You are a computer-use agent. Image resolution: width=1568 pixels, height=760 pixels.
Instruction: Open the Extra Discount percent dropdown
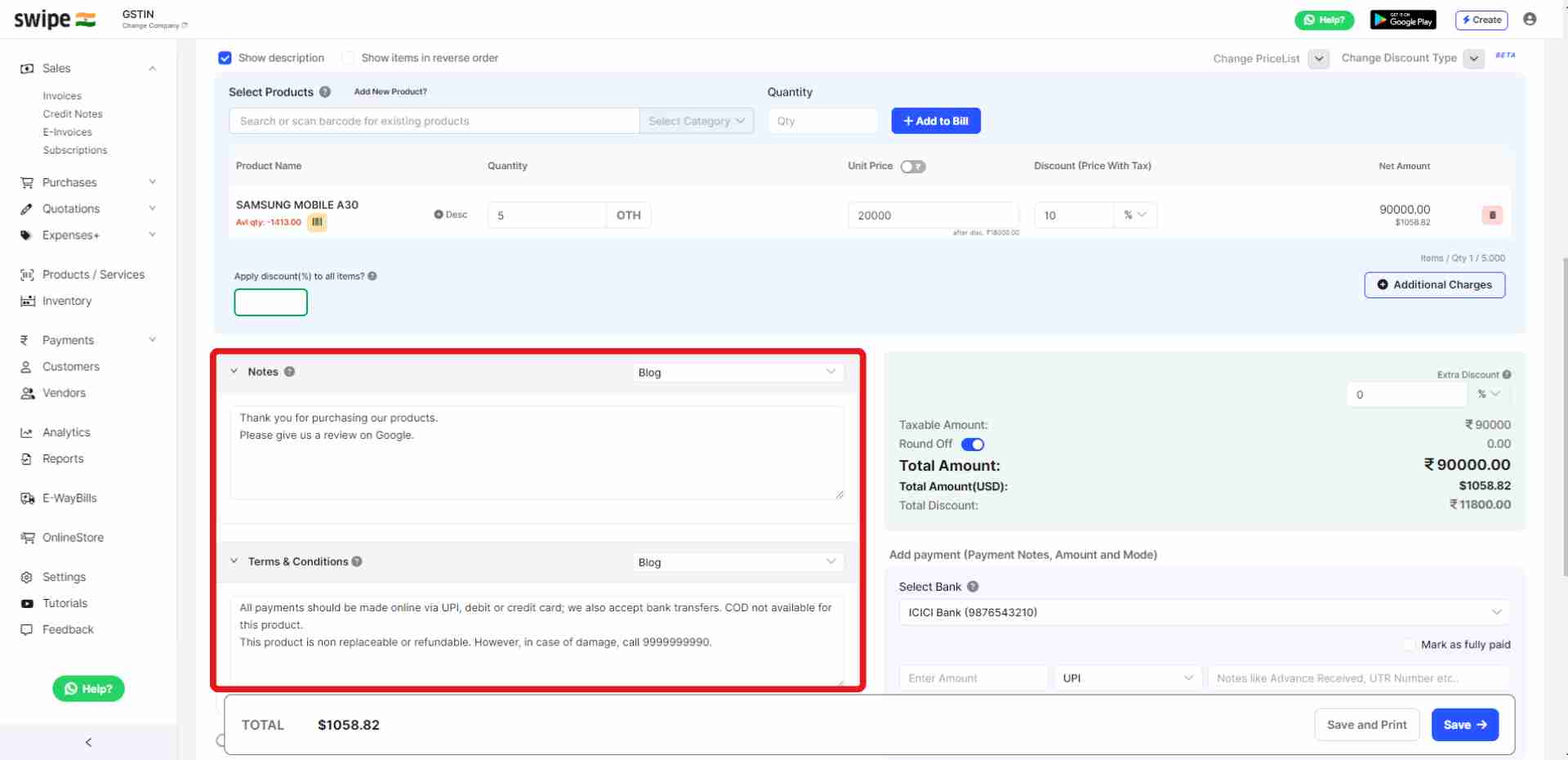coord(1489,394)
